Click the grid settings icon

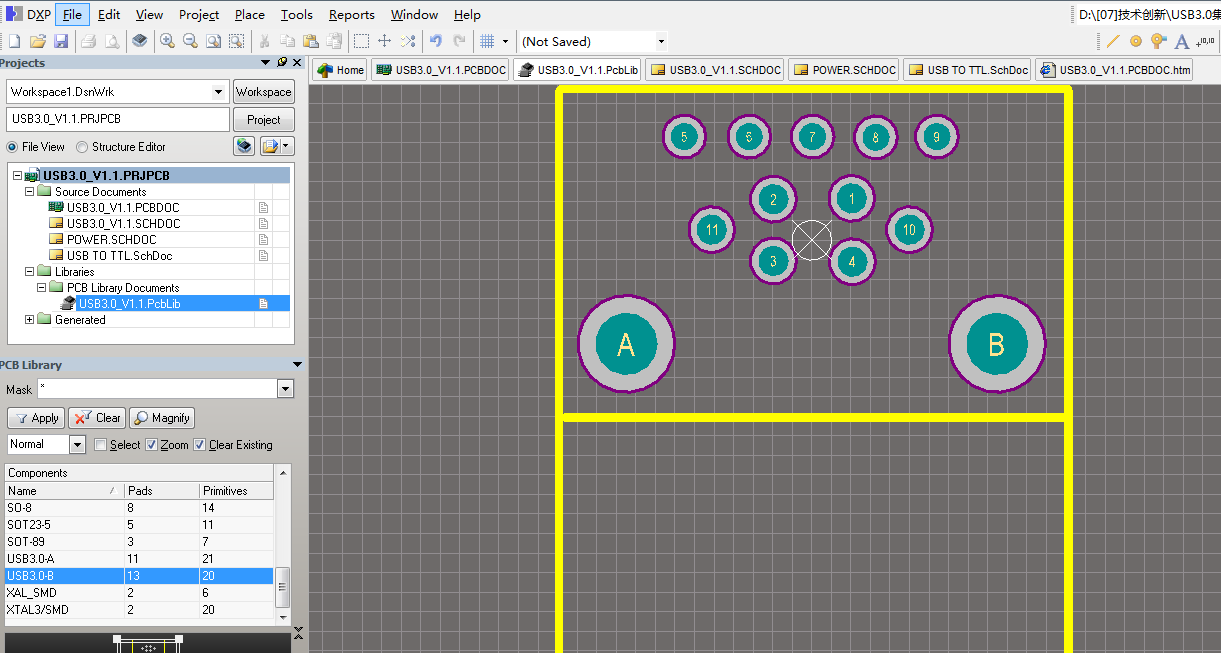[x=487, y=41]
